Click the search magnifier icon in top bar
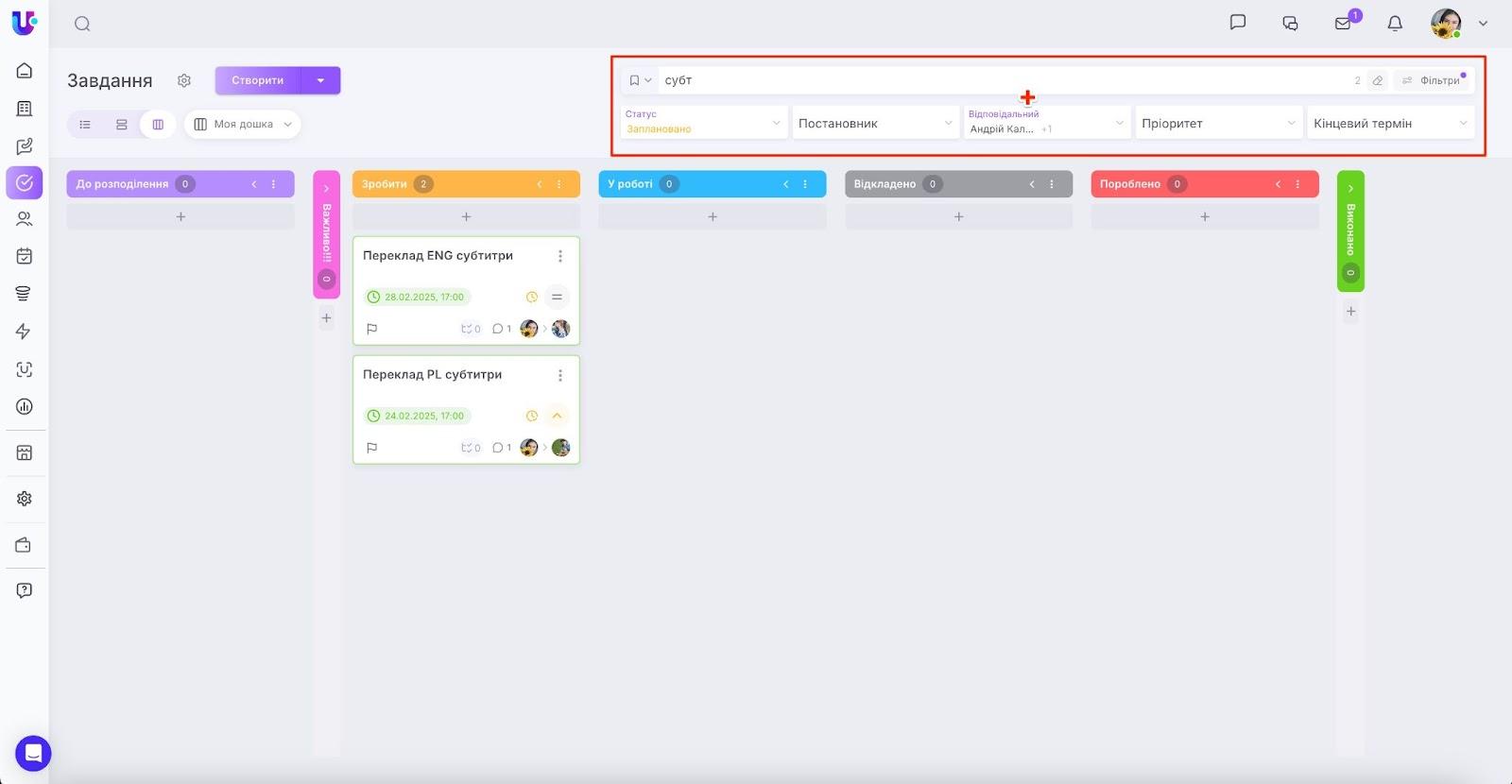Screen dimensions: 1512x784 click(82, 24)
